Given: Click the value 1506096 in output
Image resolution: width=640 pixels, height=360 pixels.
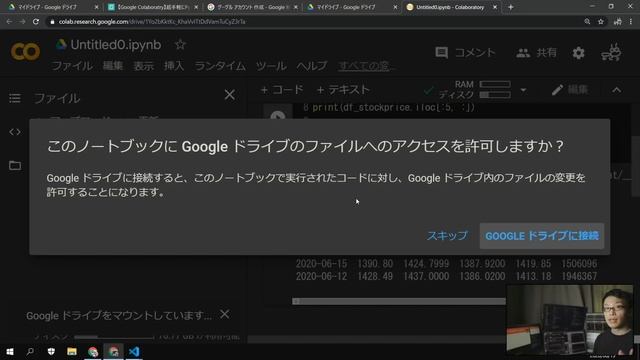Looking at the screenshot, I should click(x=579, y=264).
